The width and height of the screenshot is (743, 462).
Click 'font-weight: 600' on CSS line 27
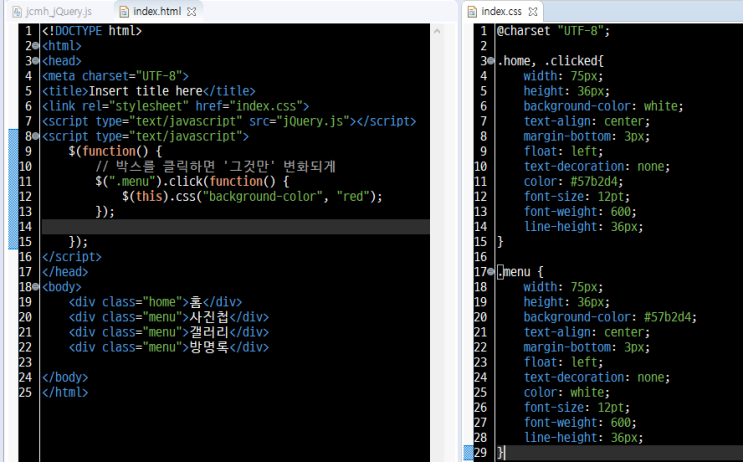click(x=580, y=423)
